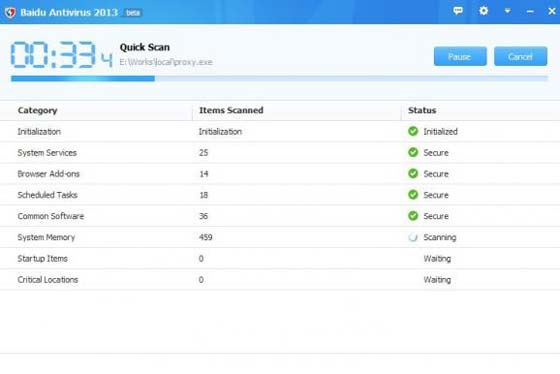560x374 pixels.
Task: Click the Scanning status text
Action: tap(440, 237)
